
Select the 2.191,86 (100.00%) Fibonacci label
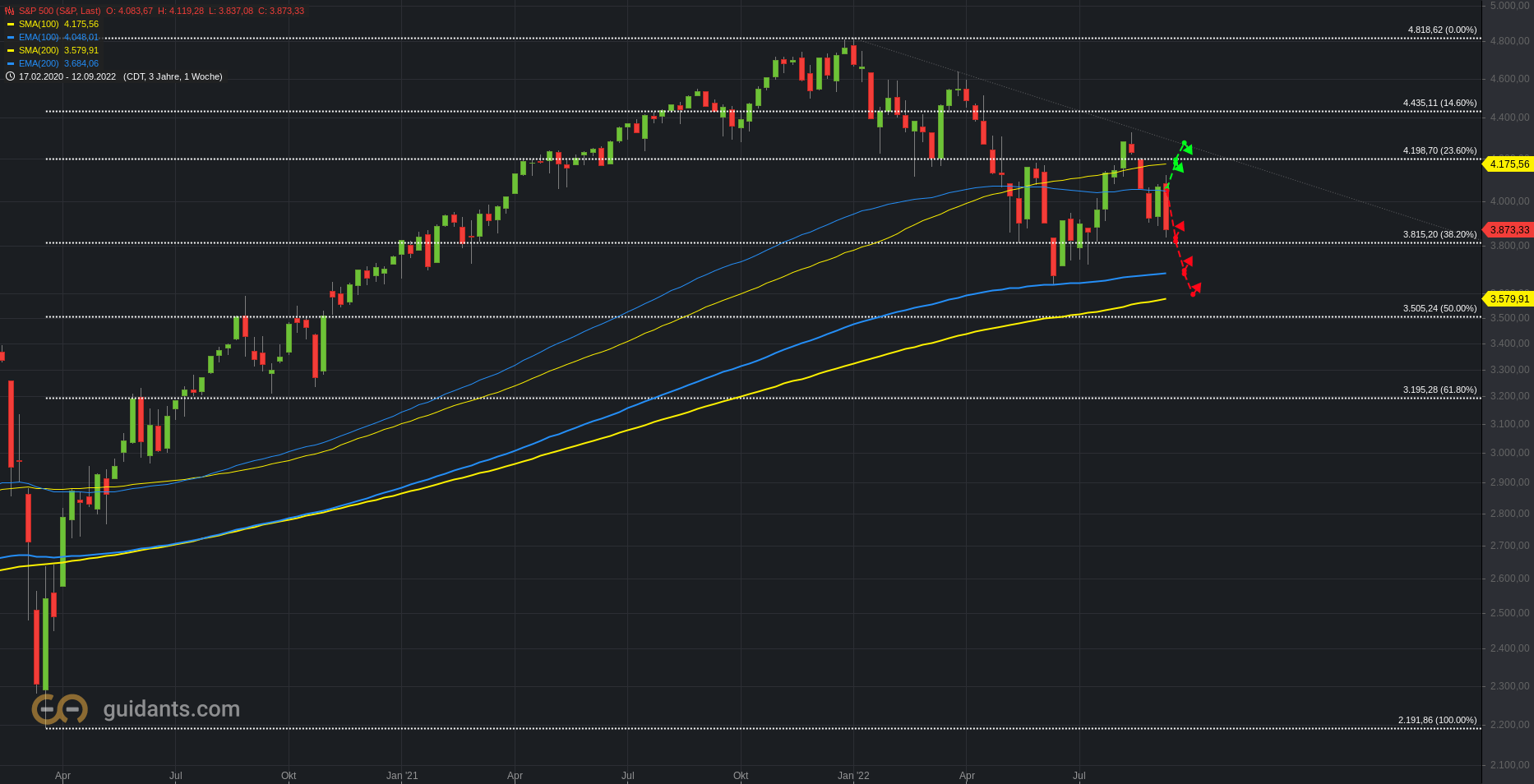click(1437, 721)
